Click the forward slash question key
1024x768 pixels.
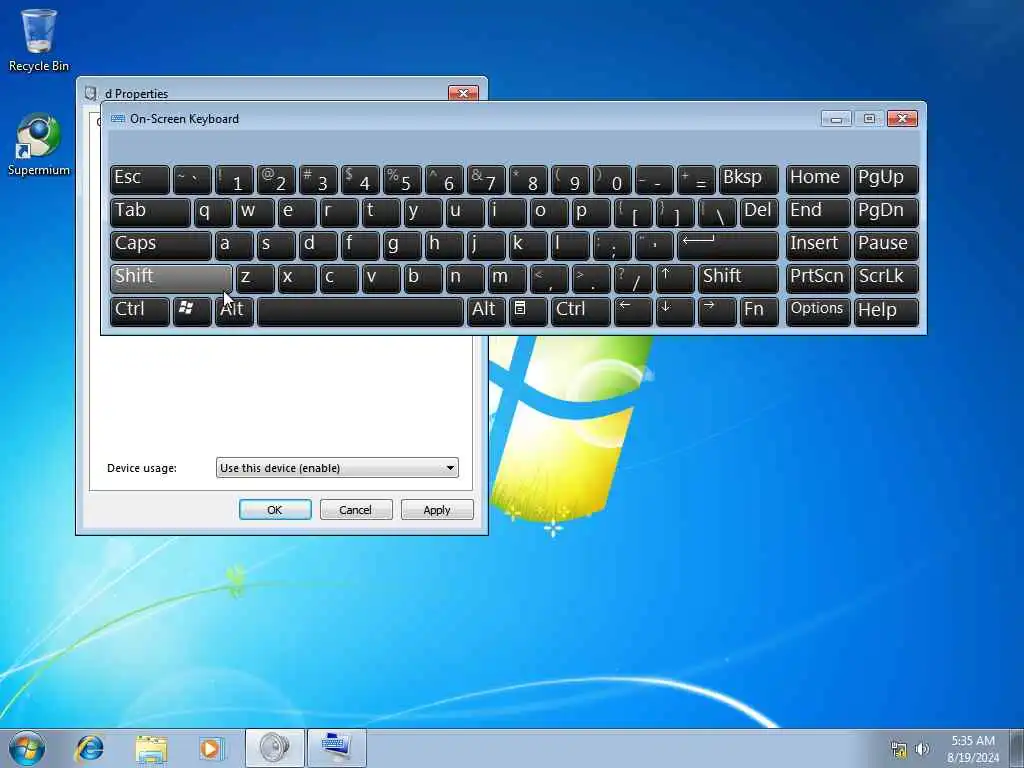click(x=633, y=279)
